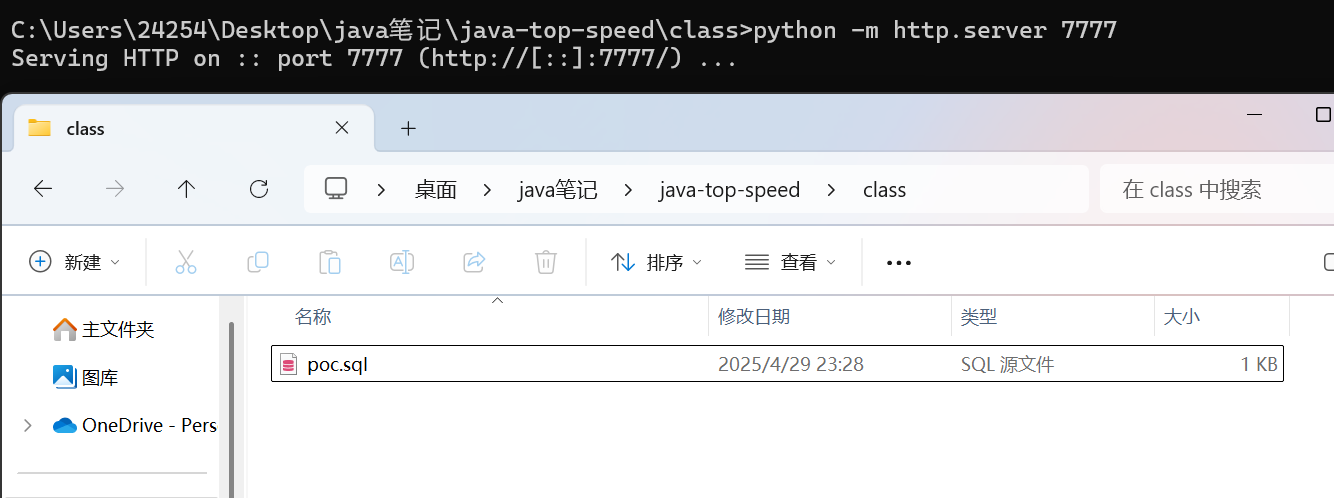Refresh the current folder view
Screen dimensions: 1334x498
tap(259, 189)
